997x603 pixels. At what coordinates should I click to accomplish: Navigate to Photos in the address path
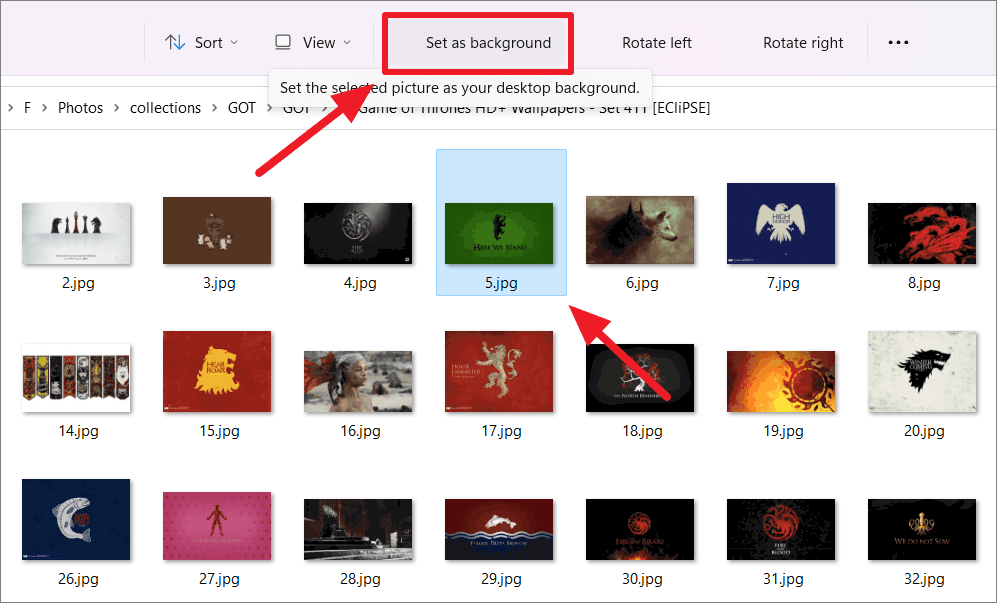80,107
